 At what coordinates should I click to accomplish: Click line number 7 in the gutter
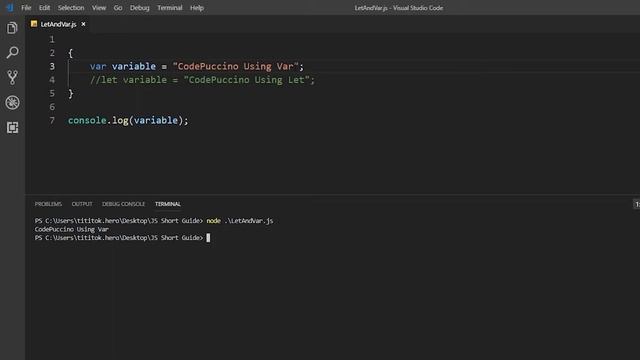pos(52,121)
